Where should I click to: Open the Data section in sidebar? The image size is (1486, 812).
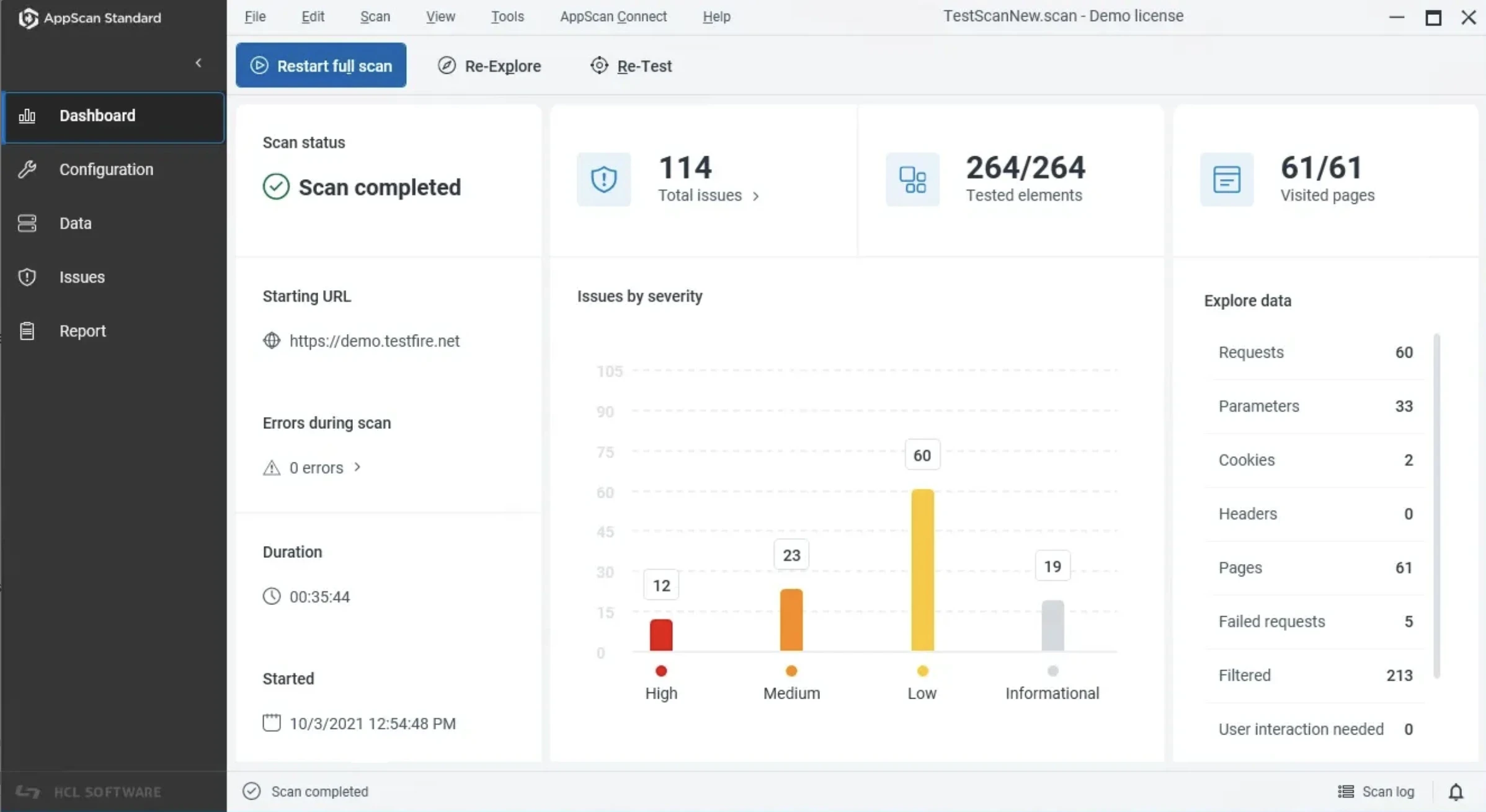pyautogui.click(x=75, y=223)
